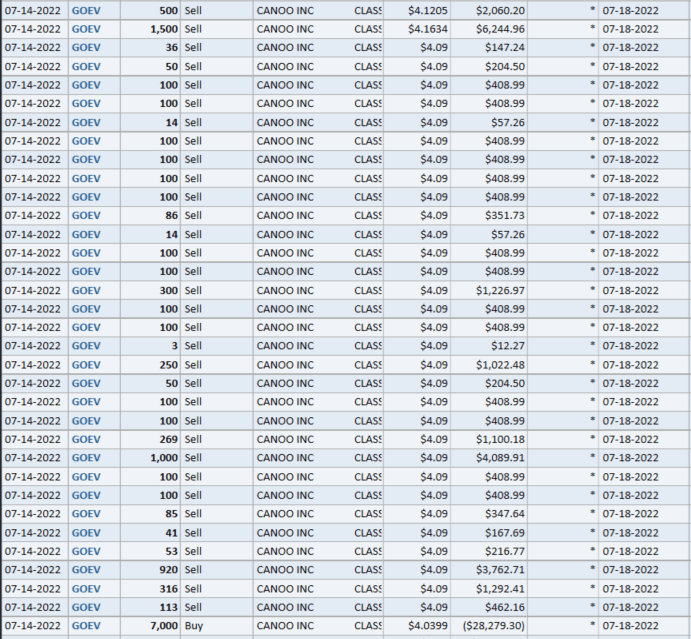The height and width of the screenshot is (639, 691).
Task: Select the Buy action cell
Action: pyautogui.click(x=217, y=626)
